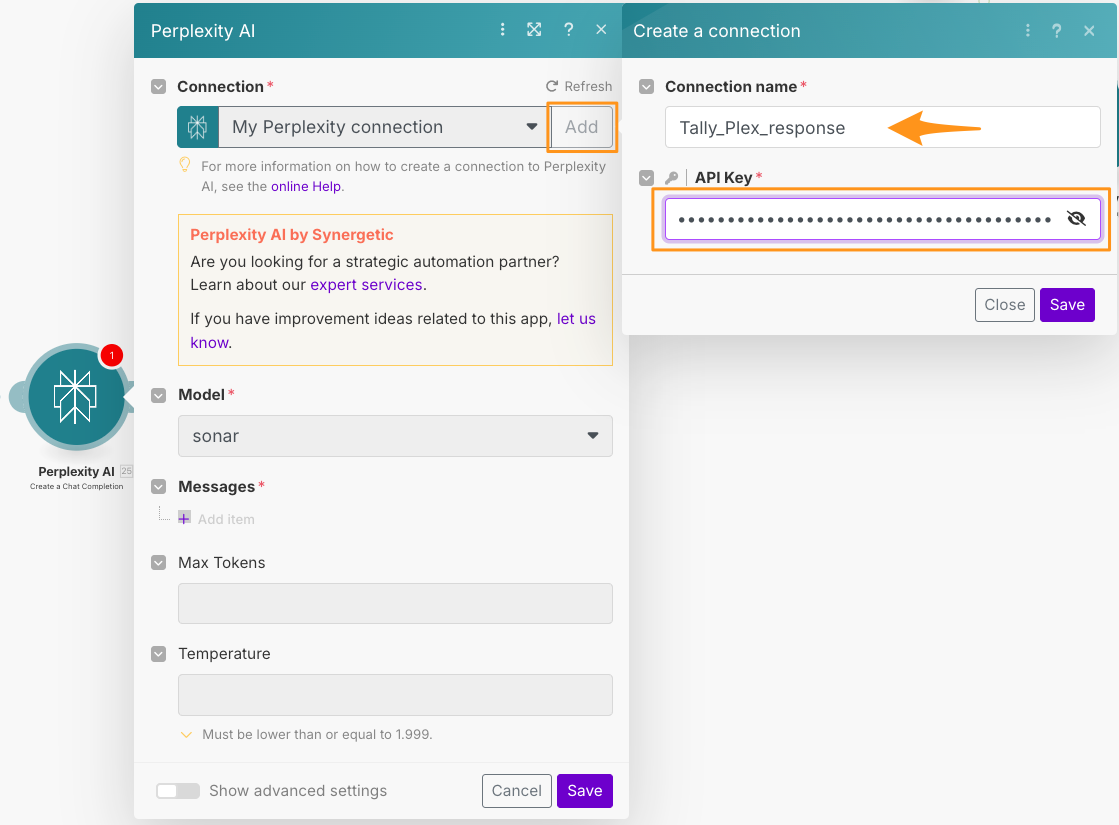Screen dimensions: 1119x825
Task: Close the Perplexity AI panel
Action: click(x=601, y=29)
